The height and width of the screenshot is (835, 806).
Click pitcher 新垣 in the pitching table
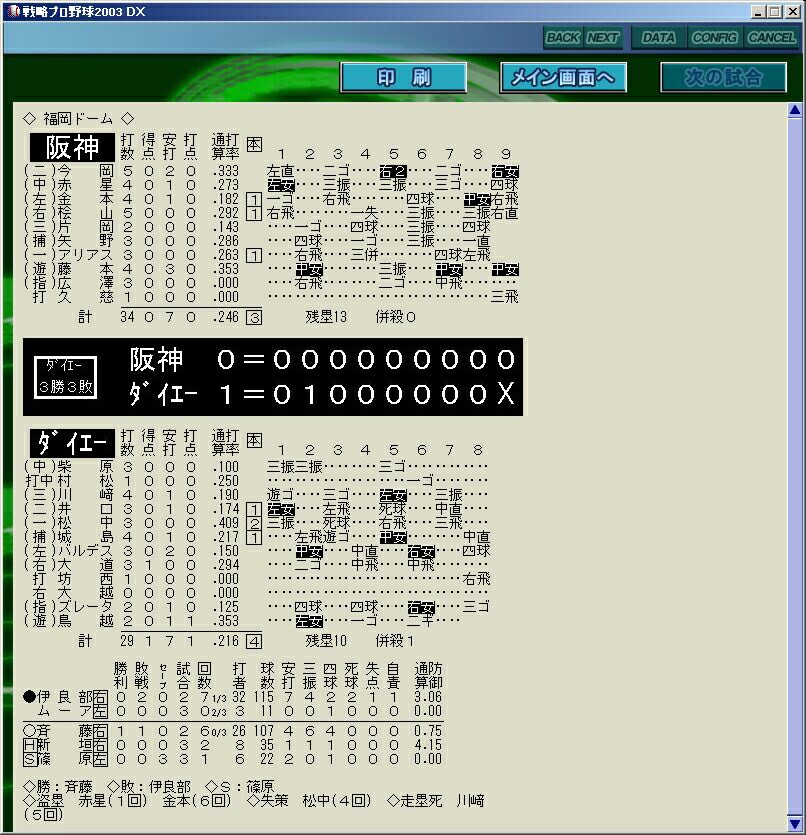[64, 745]
